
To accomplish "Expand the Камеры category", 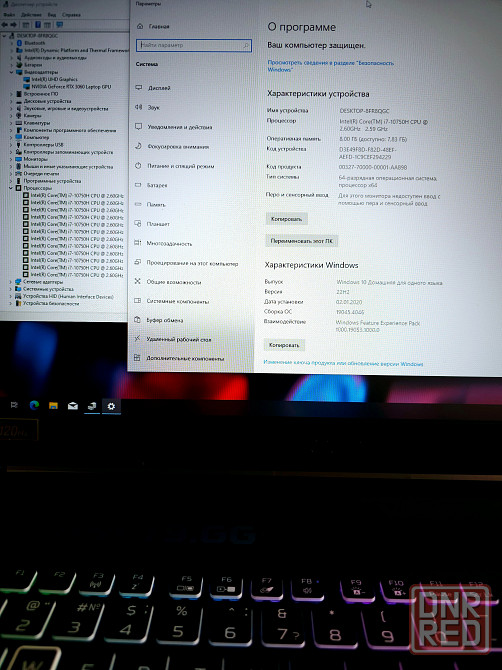I will [x=12, y=116].
